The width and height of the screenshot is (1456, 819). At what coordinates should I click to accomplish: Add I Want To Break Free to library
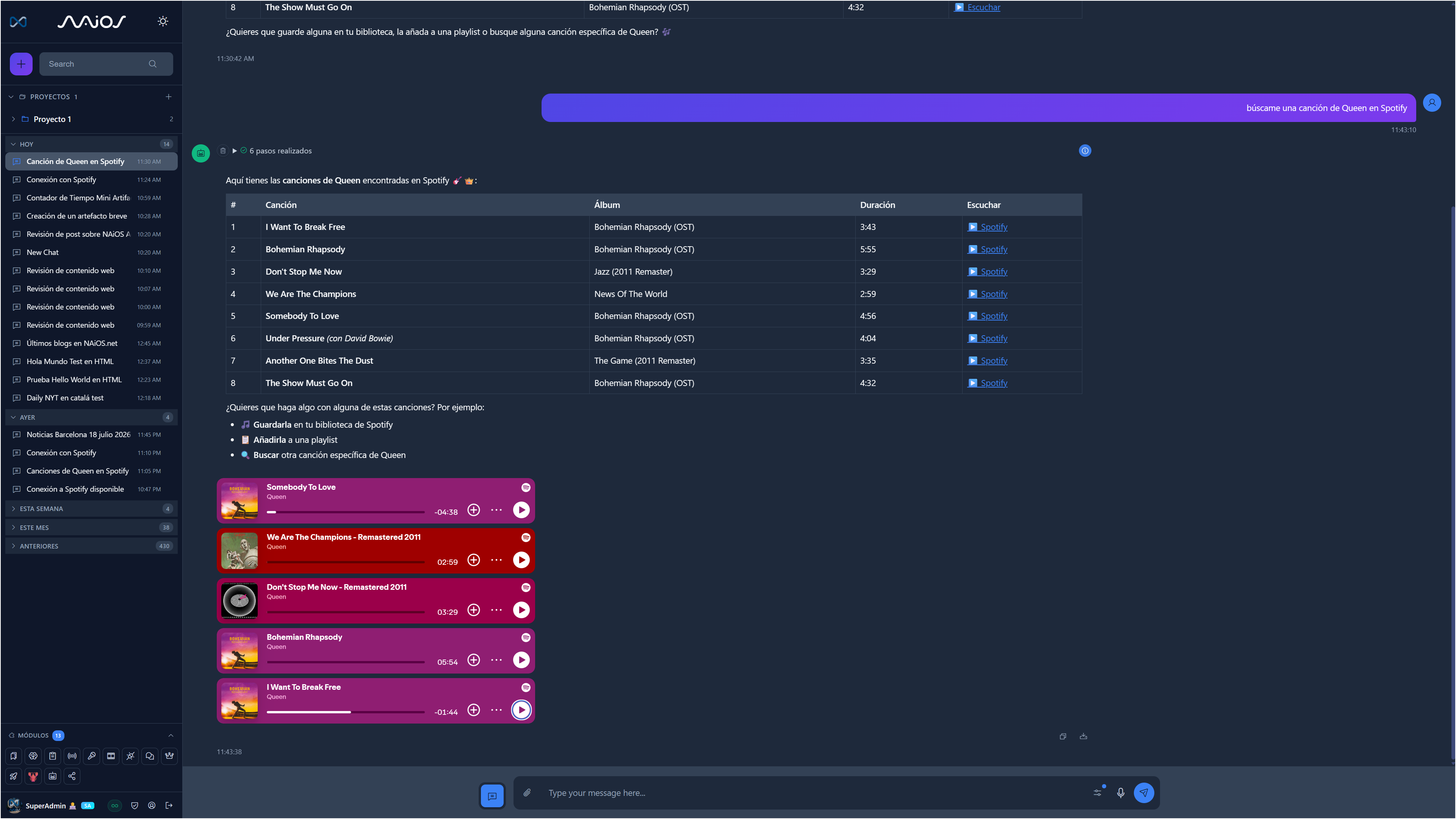tap(474, 710)
